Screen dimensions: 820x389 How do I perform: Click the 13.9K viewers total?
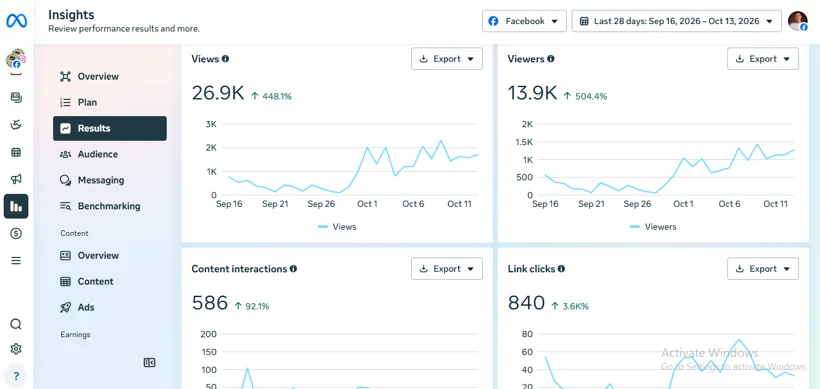(x=532, y=93)
